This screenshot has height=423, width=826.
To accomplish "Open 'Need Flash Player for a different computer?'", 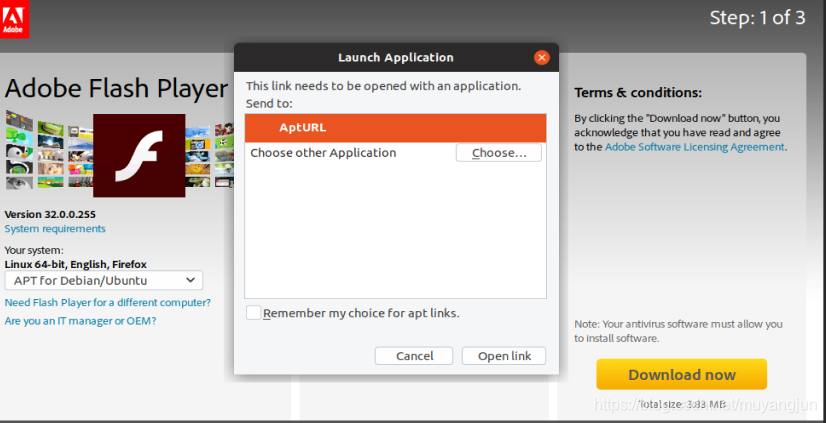I will [x=107, y=303].
